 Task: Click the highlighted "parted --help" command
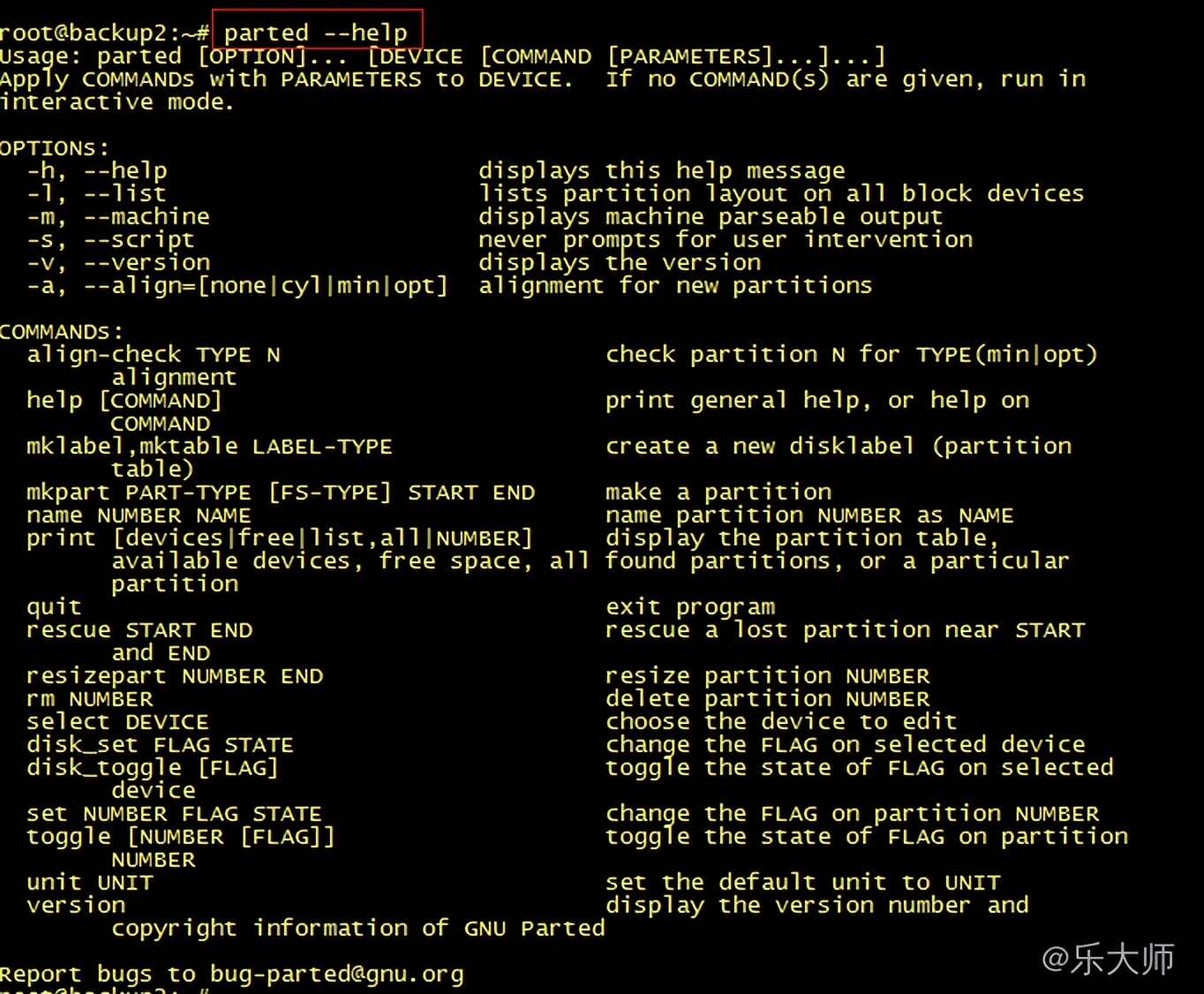click(316, 33)
